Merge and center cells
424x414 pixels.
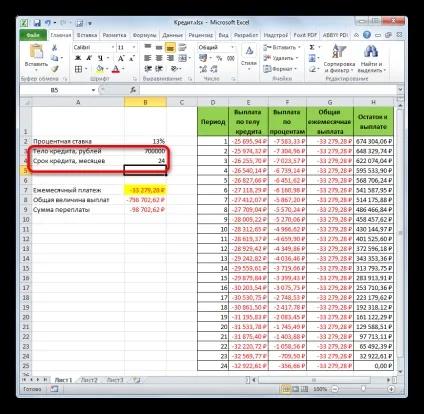183,58
